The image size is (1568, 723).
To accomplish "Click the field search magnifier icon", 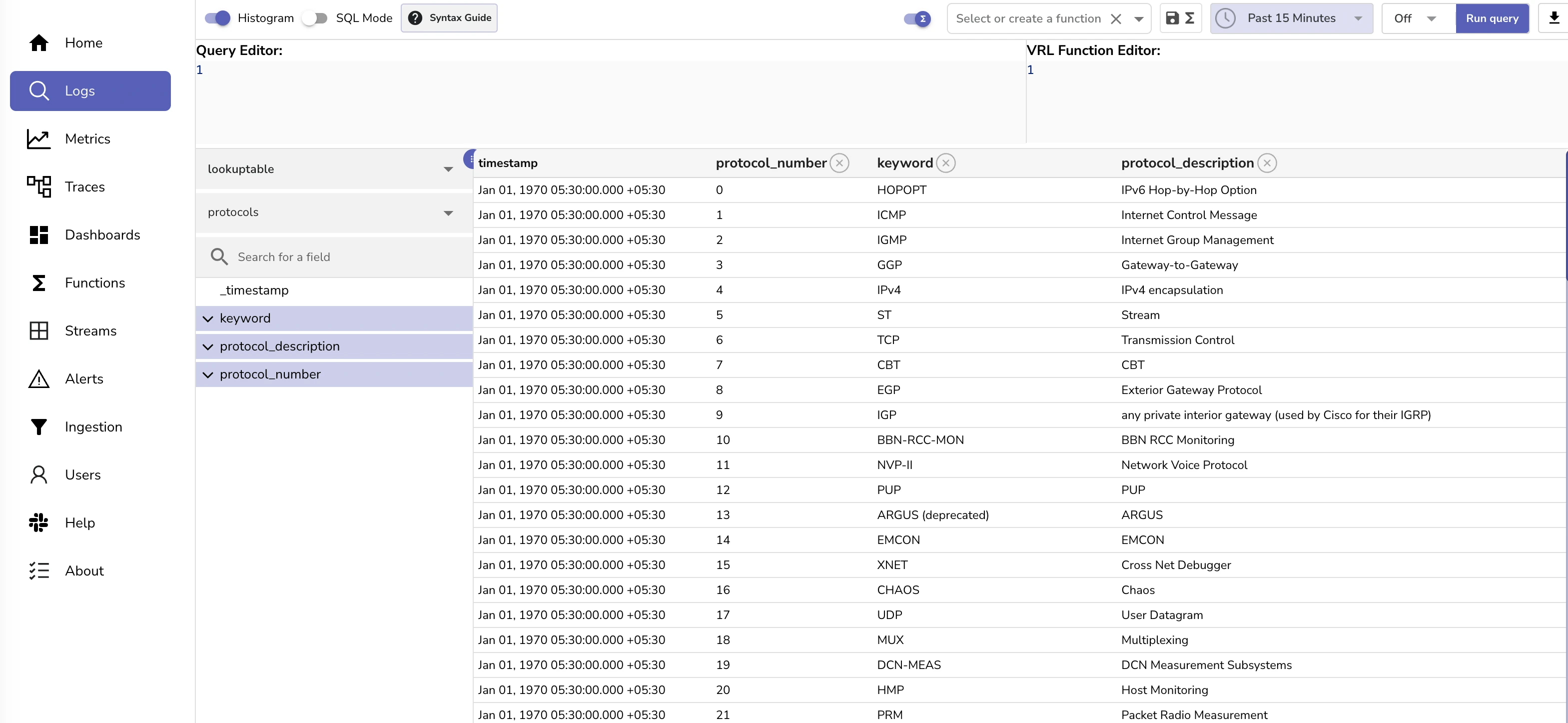I will 219,256.
